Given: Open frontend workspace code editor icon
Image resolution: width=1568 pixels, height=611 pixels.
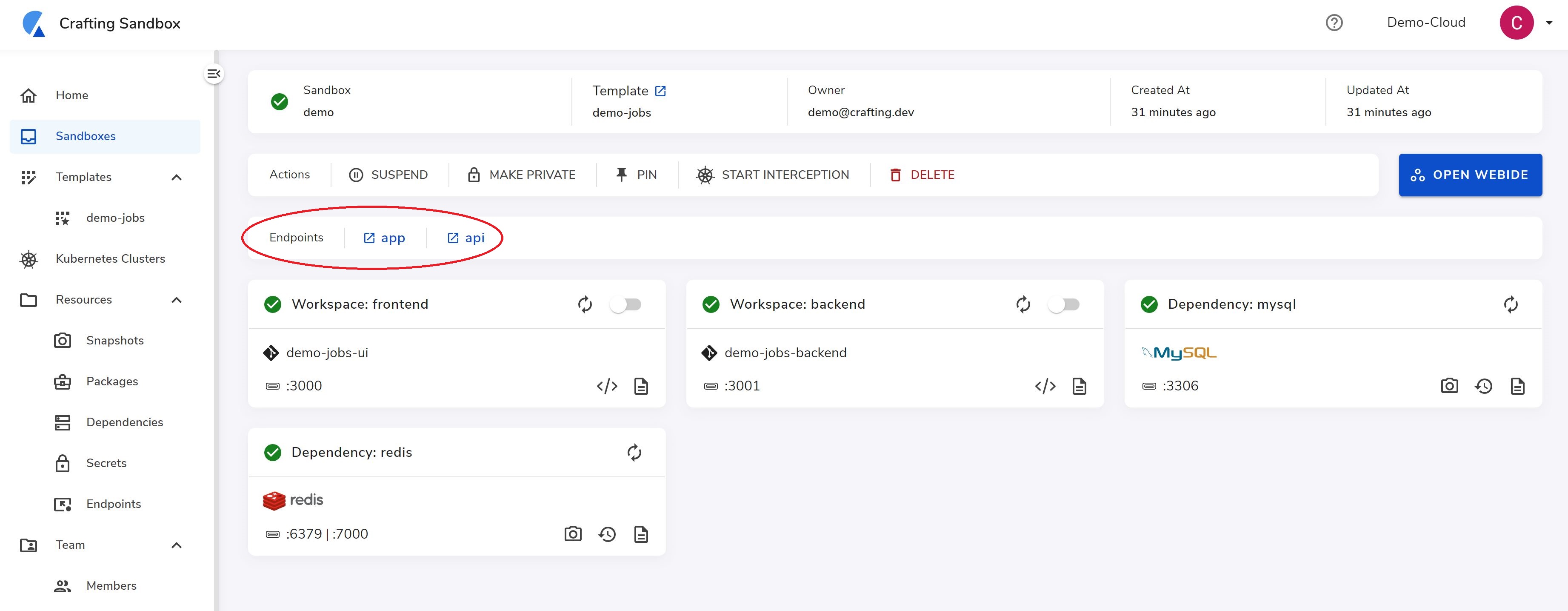Looking at the screenshot, I should 607,386.
